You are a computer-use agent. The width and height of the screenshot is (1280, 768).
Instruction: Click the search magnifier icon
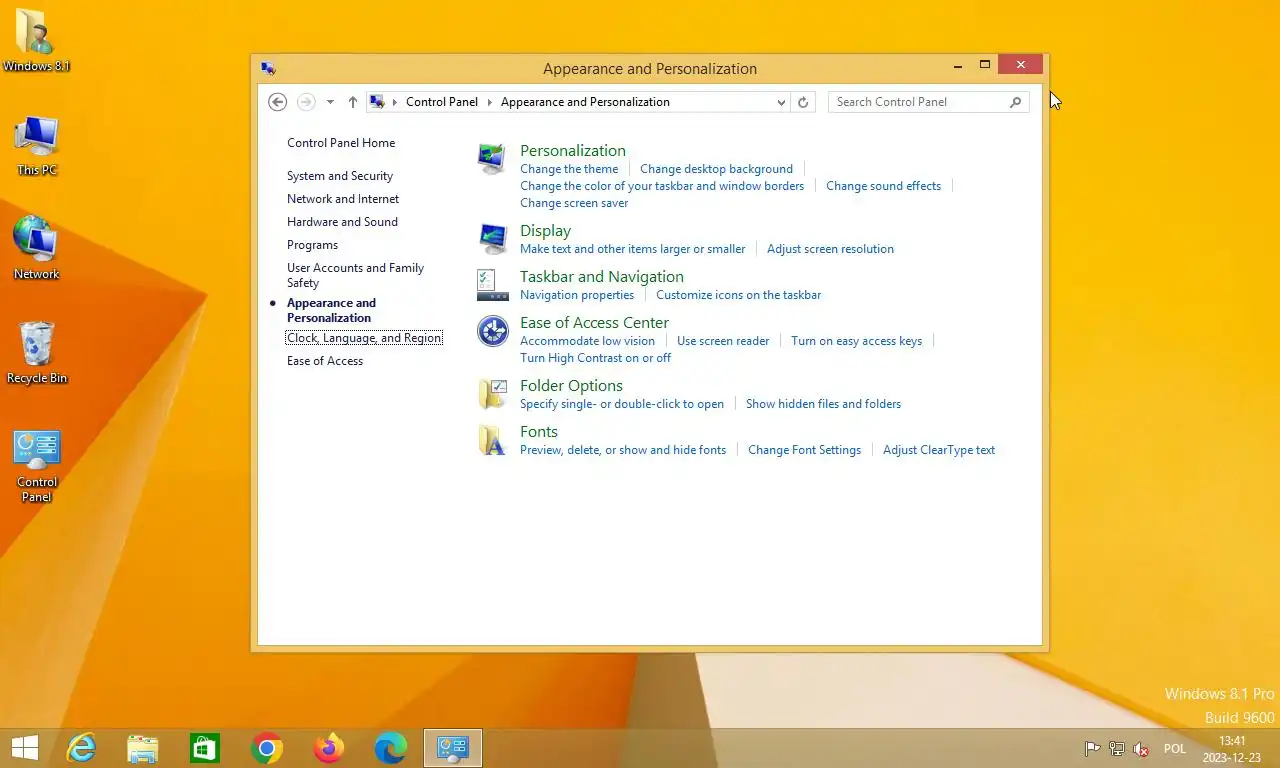1015,102
